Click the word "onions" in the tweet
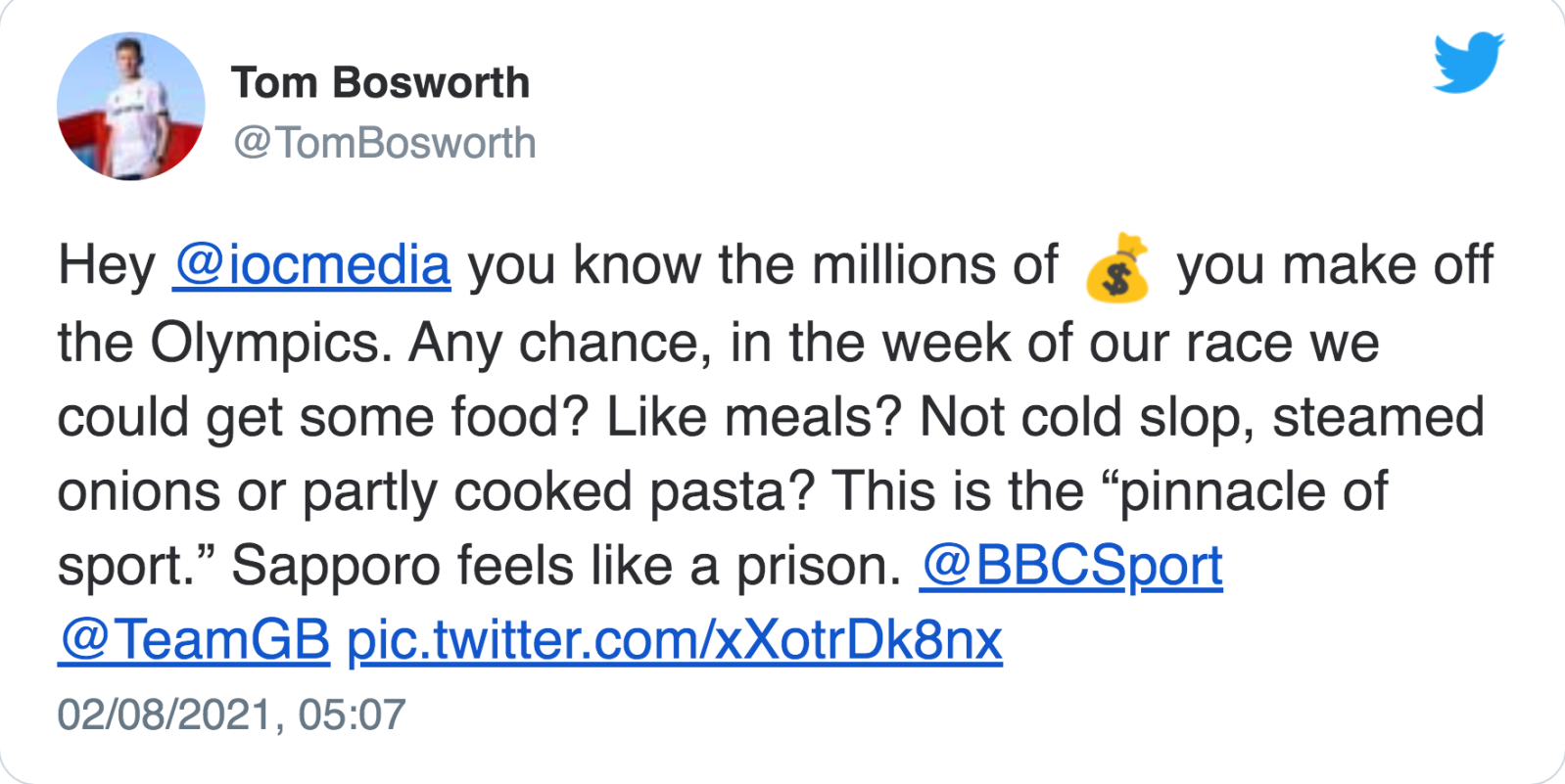Viewport: 1565px width, 784px height. click(x=138, y=491)
